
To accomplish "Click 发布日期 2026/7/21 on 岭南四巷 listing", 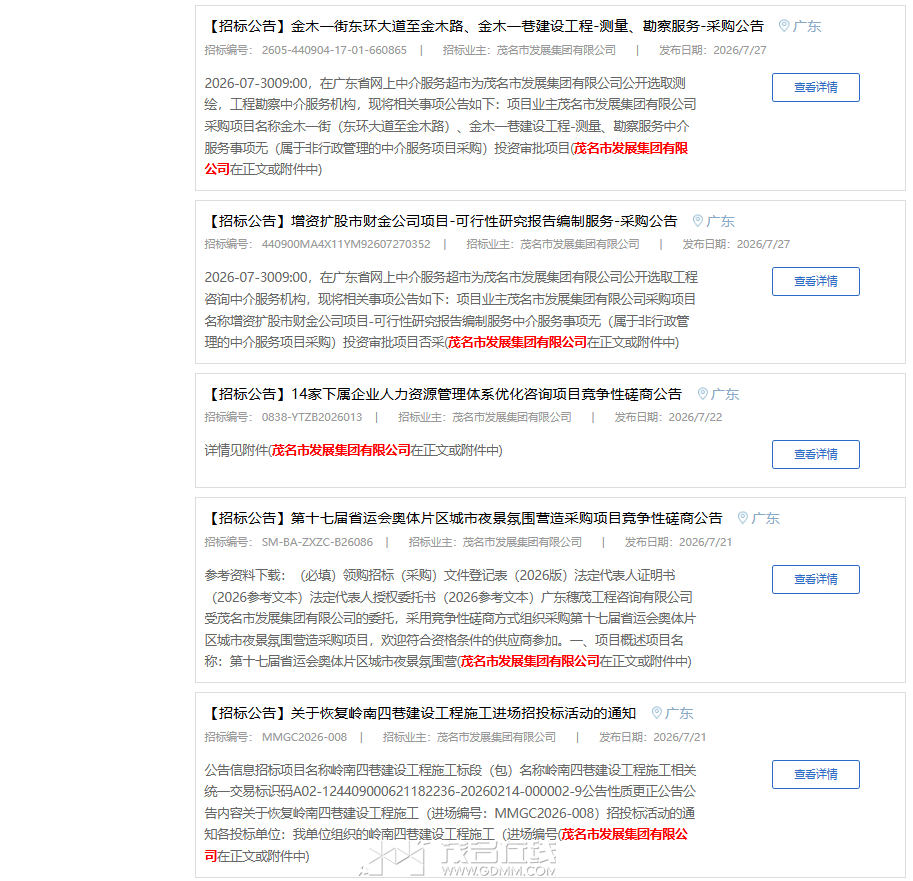I will [x=653, y=737].
